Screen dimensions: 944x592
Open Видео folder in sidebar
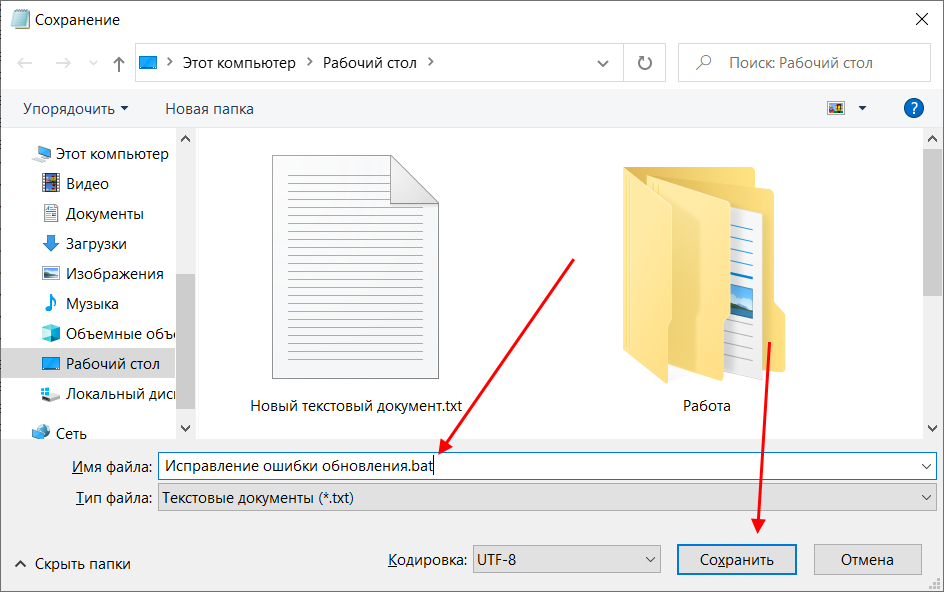(x=86, y=183)
